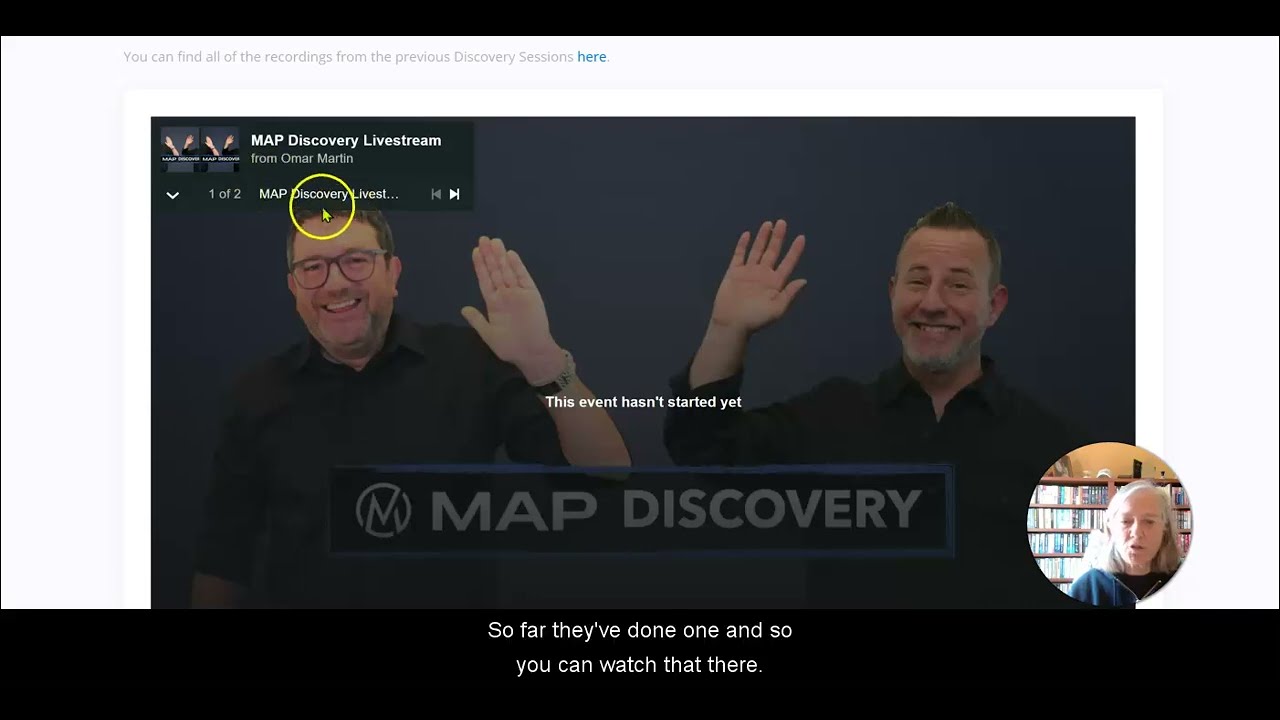Open the Omar Martin author link
Image resolution: width=1280 pixels, height=720 pixels.
[316, 158]
